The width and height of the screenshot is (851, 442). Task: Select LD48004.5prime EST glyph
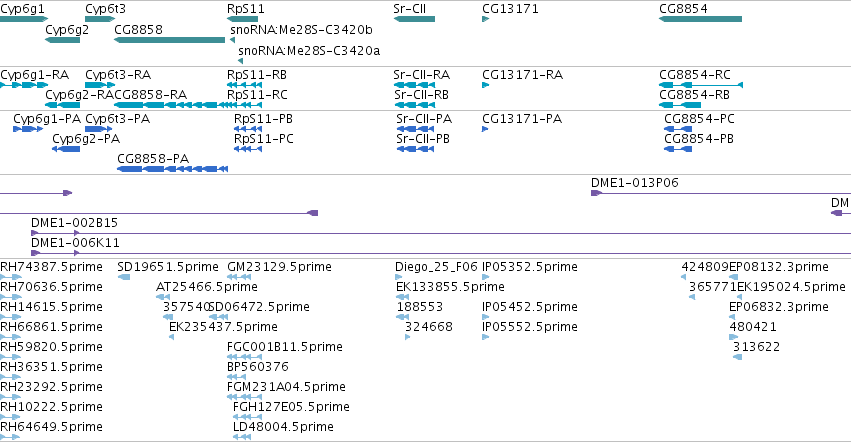[x=242, y=437]
